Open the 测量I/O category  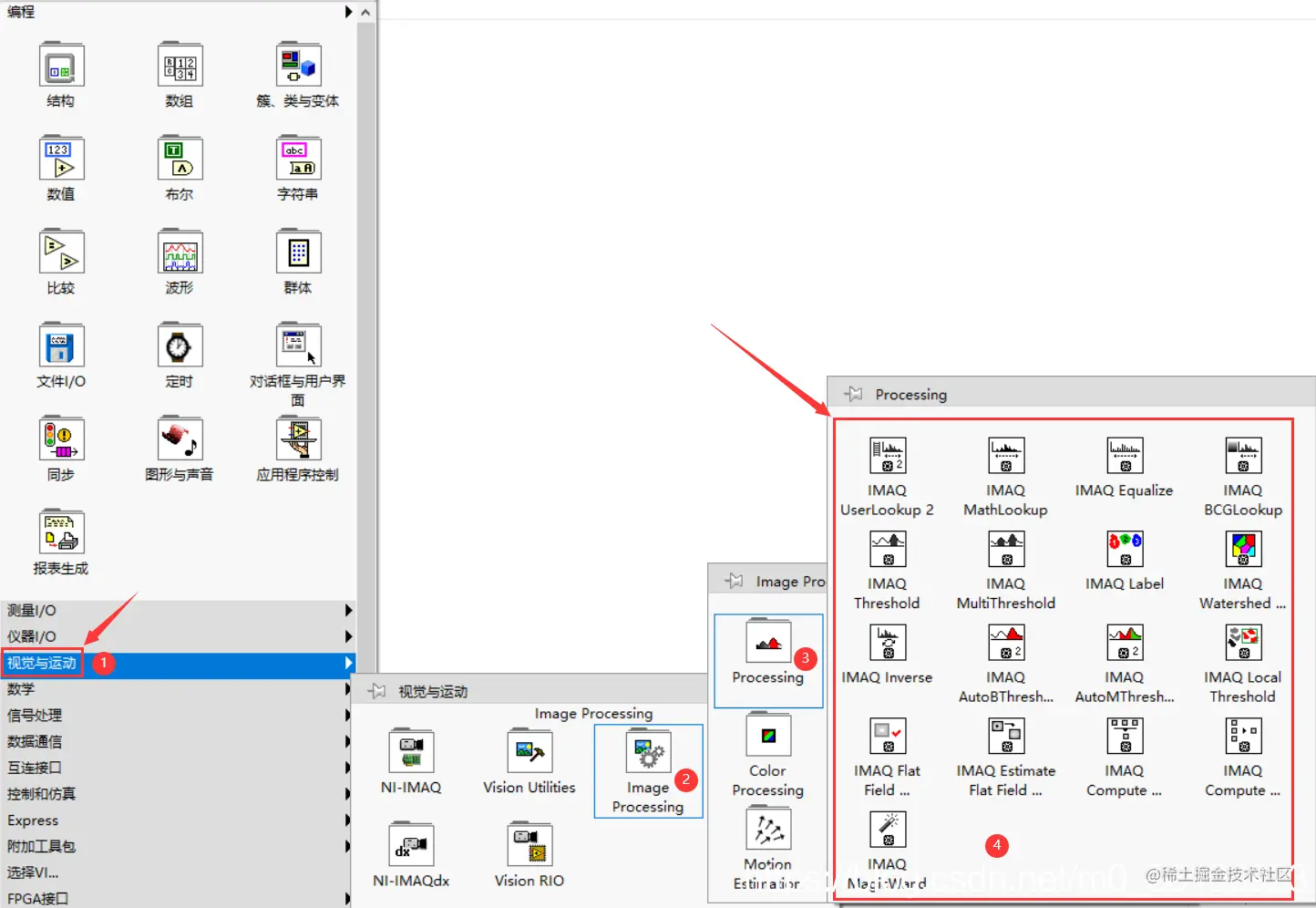coord(178,611)
